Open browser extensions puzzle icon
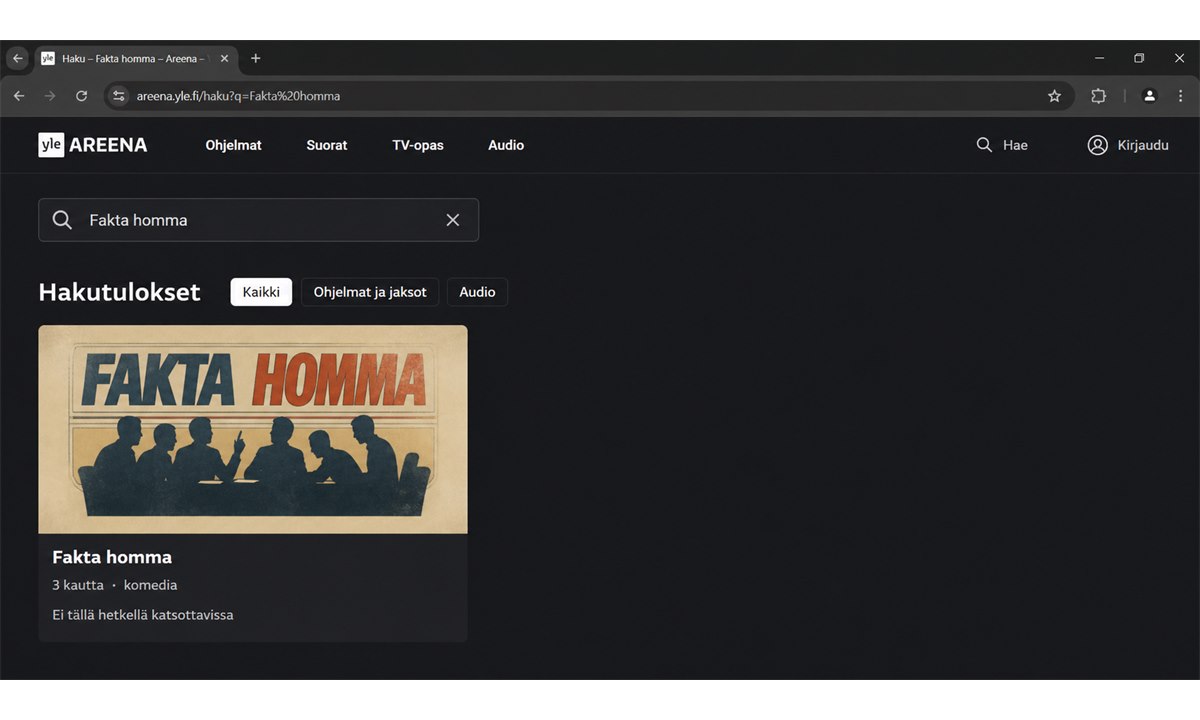 [1098, 96]
